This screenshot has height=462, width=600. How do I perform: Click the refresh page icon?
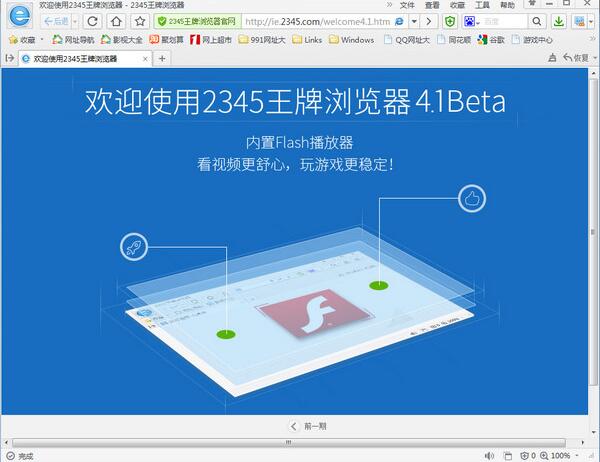click(x=92, y=21)
